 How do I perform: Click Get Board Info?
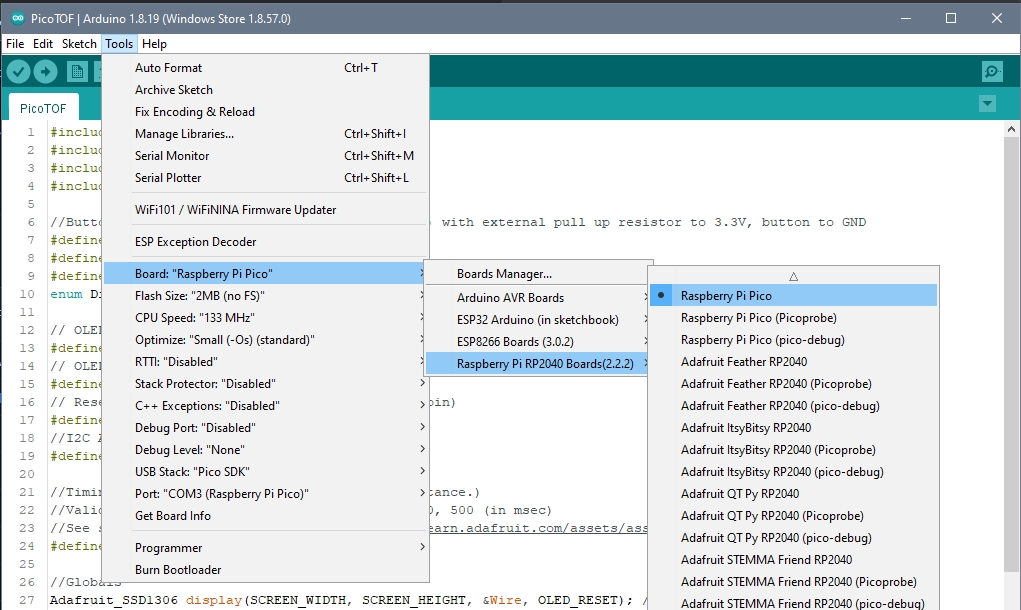point(266,516)
